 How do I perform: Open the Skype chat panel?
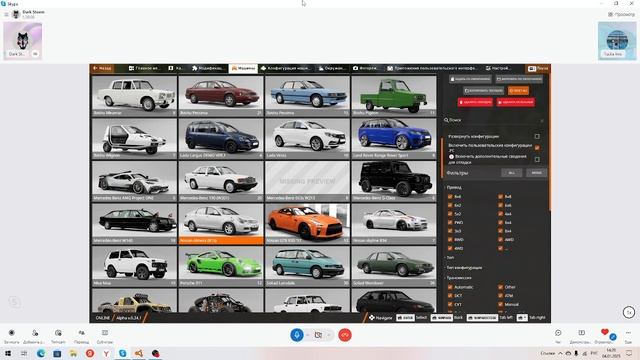click(558, 336)
